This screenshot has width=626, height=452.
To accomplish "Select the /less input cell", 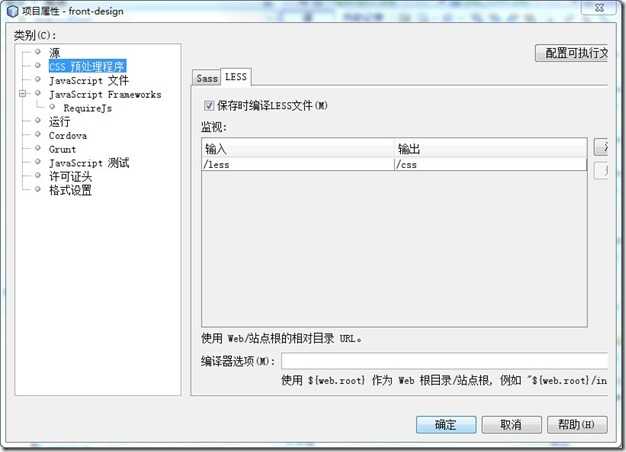I will (x=298, y=165).
